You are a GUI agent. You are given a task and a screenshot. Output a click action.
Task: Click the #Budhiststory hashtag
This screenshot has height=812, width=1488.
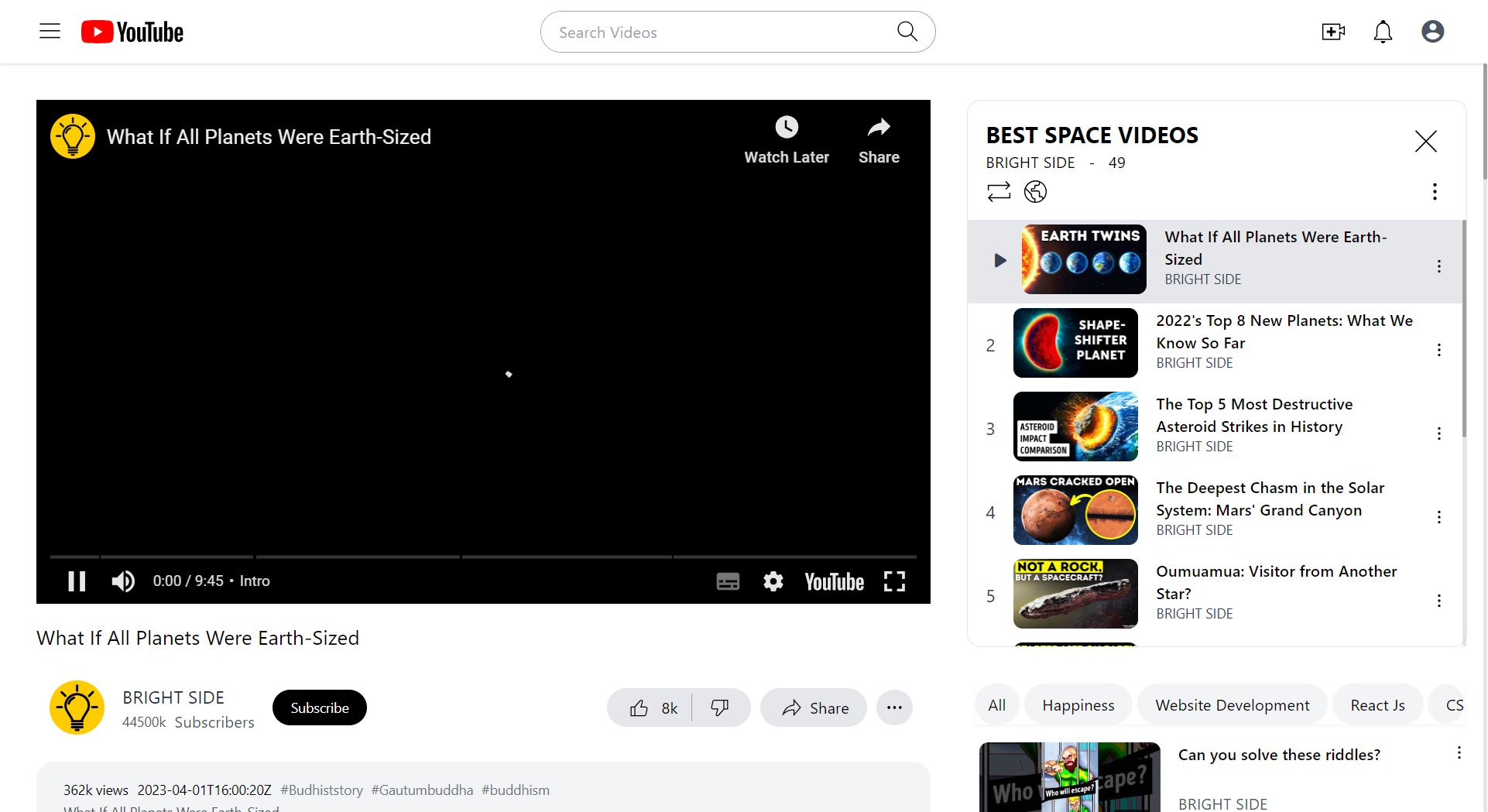[x=321, y=790]
